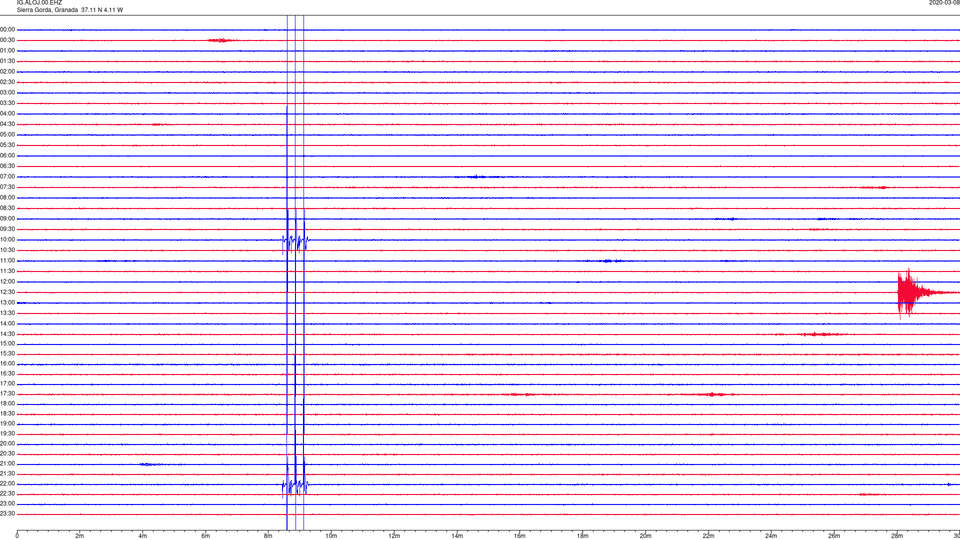Click the 12m tick on the minutes axis
Viewport: 960px width, 540px height.
(394, 536)
